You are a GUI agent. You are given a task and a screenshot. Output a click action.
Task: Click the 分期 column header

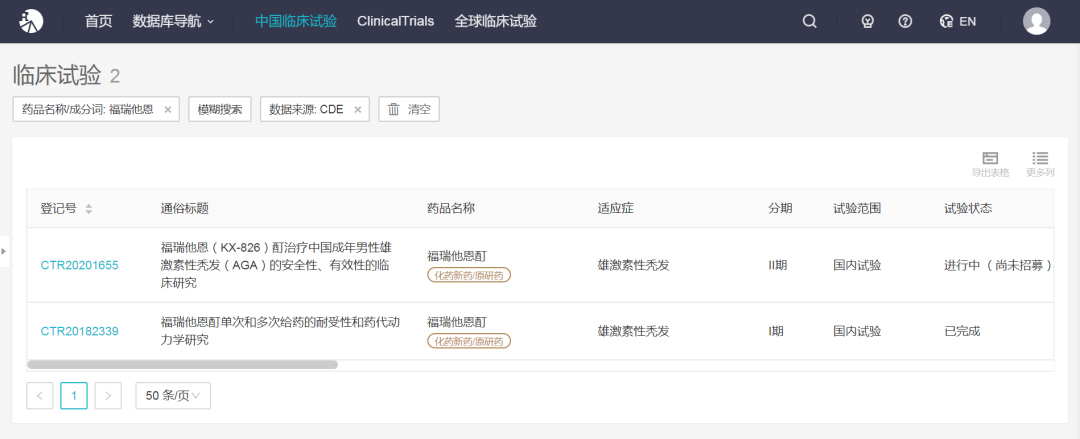[780, 208]
